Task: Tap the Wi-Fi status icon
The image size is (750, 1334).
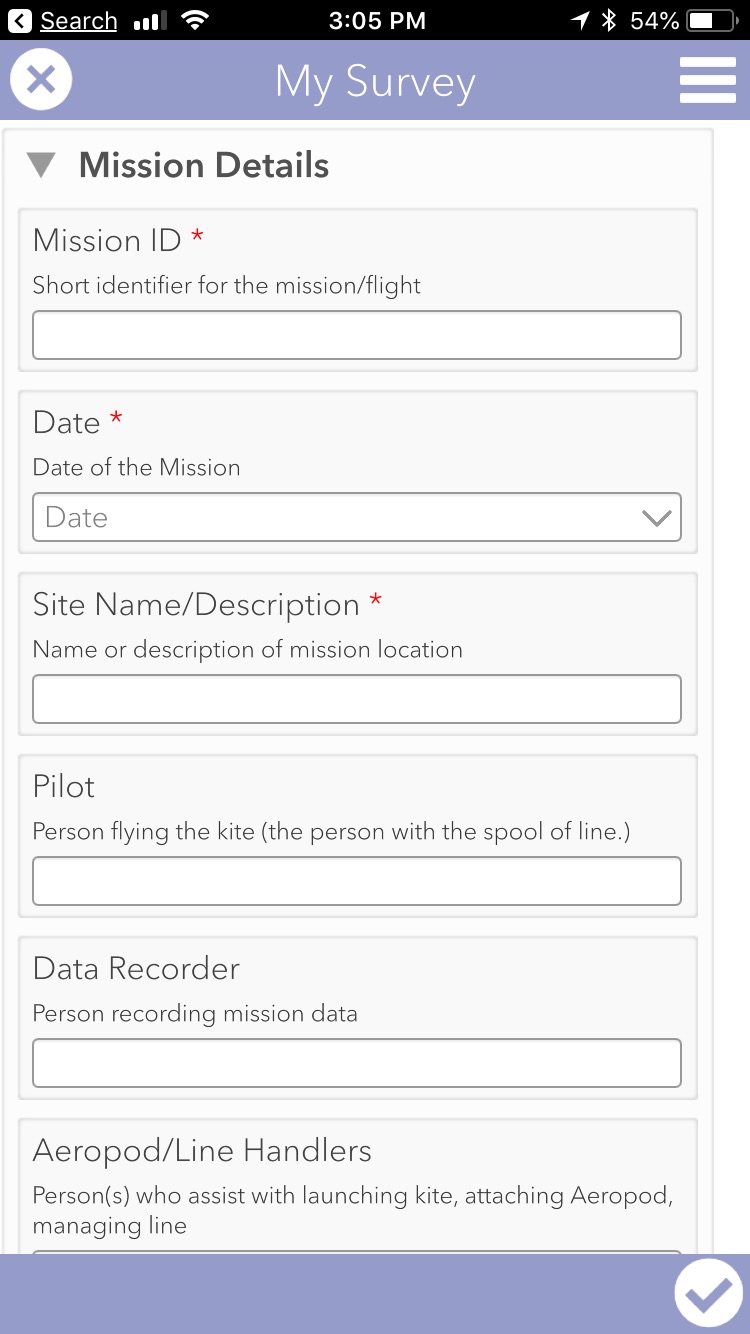Action: click(x=195, y=20)
